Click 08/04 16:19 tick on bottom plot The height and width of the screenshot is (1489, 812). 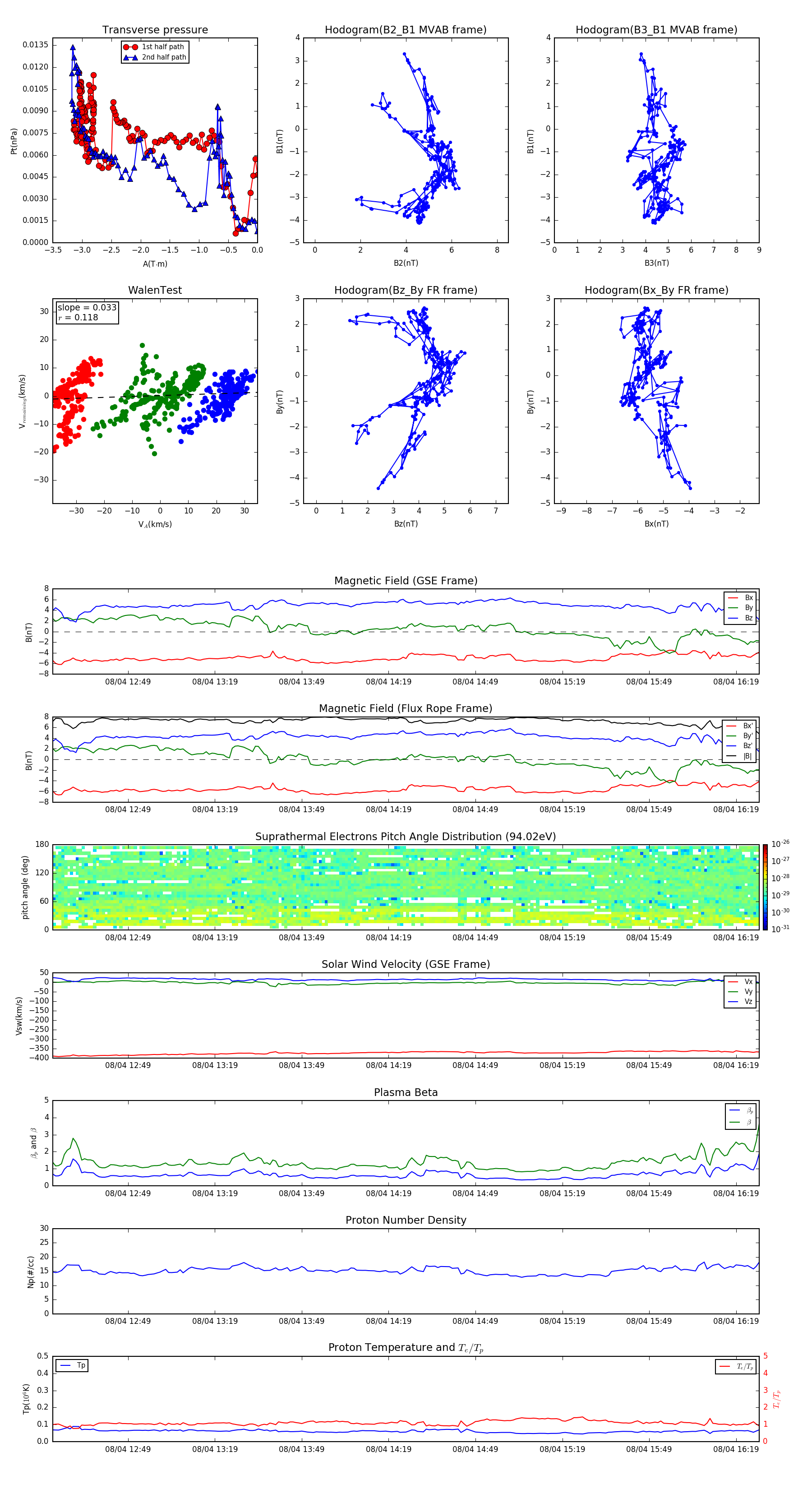click(736, 1450)
